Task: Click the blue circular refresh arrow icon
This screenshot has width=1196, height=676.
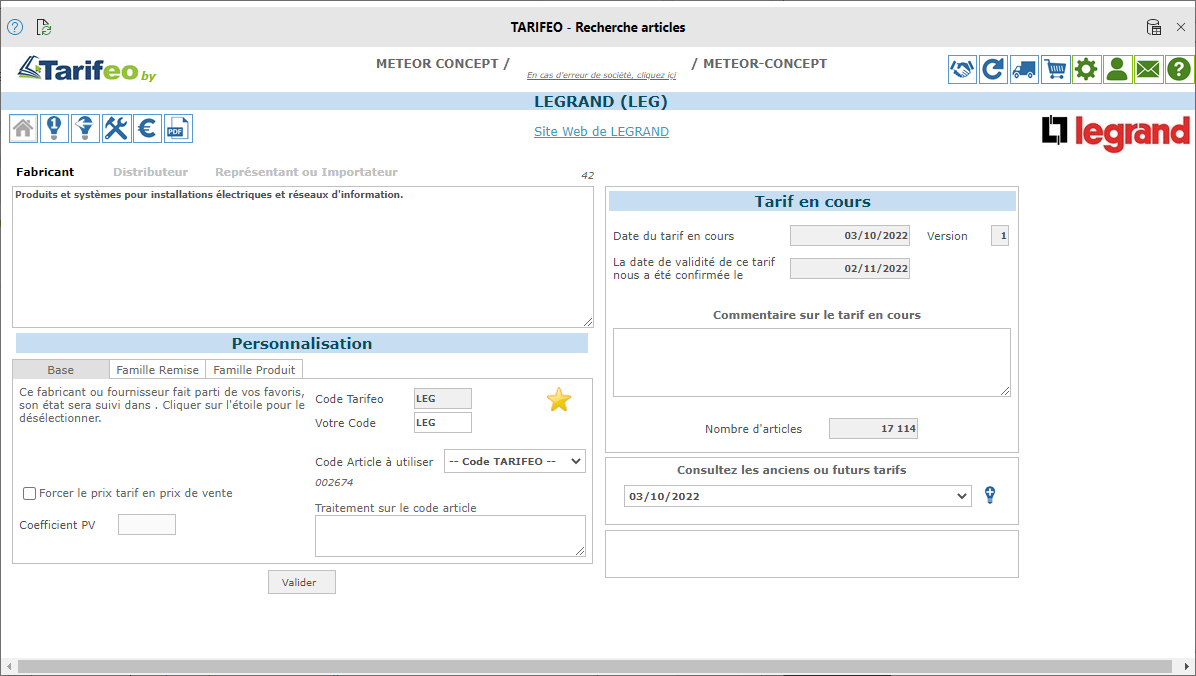Action: pos(993,69)
